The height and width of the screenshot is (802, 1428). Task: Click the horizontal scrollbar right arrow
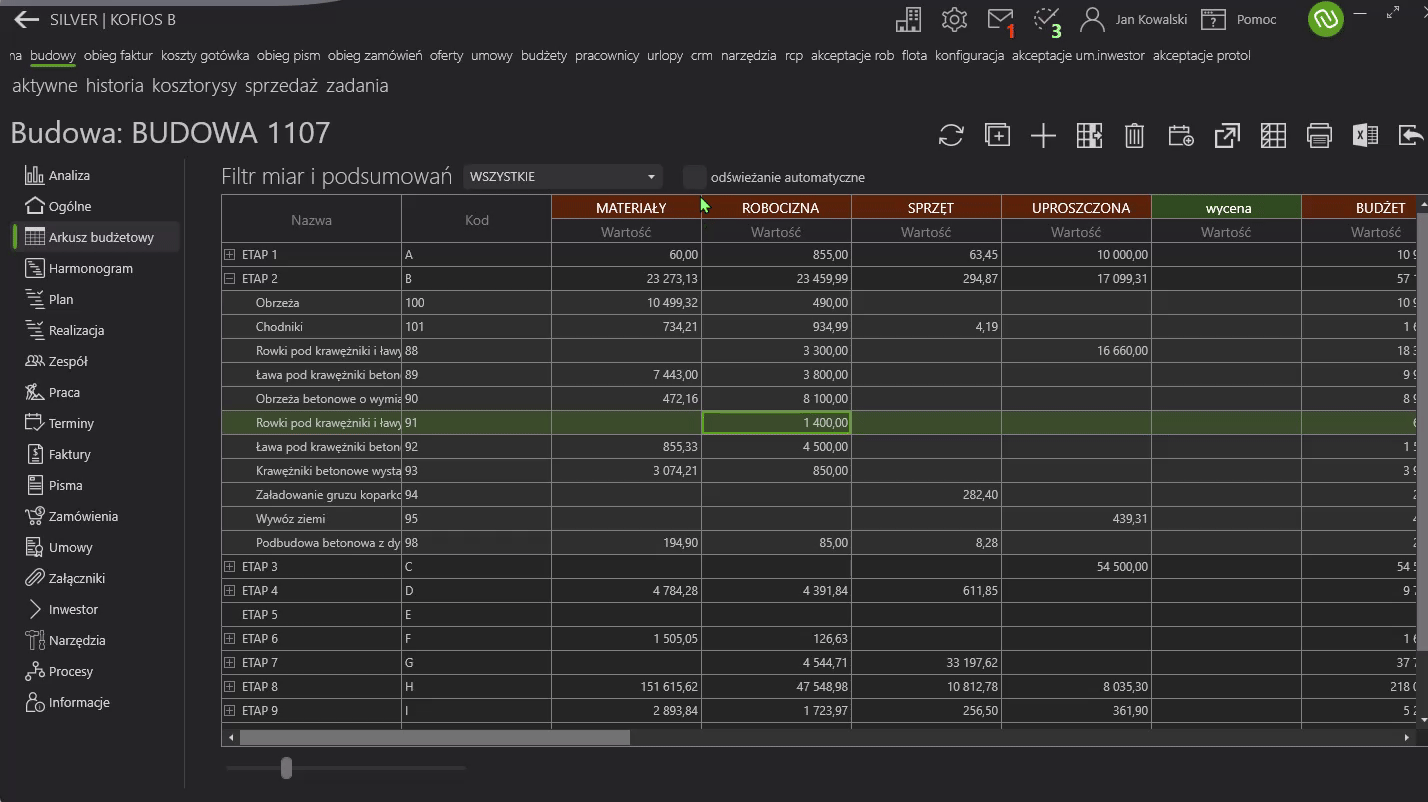tap(1408, 738)
